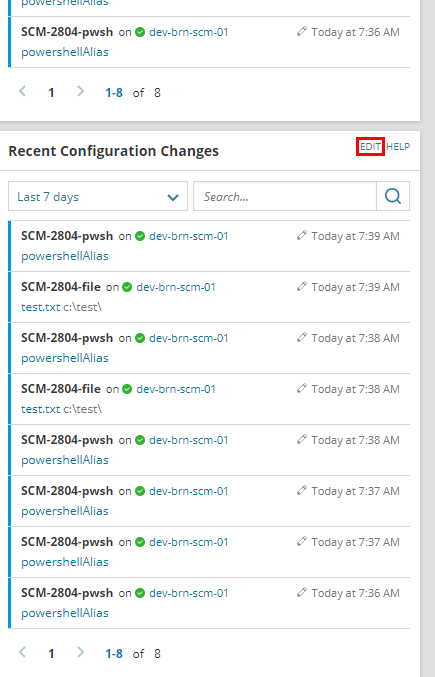The width and height of the screenshot is (435, 677).
Task: Open second test.txt link at 7:38 AM
Action: coord(41,409)
